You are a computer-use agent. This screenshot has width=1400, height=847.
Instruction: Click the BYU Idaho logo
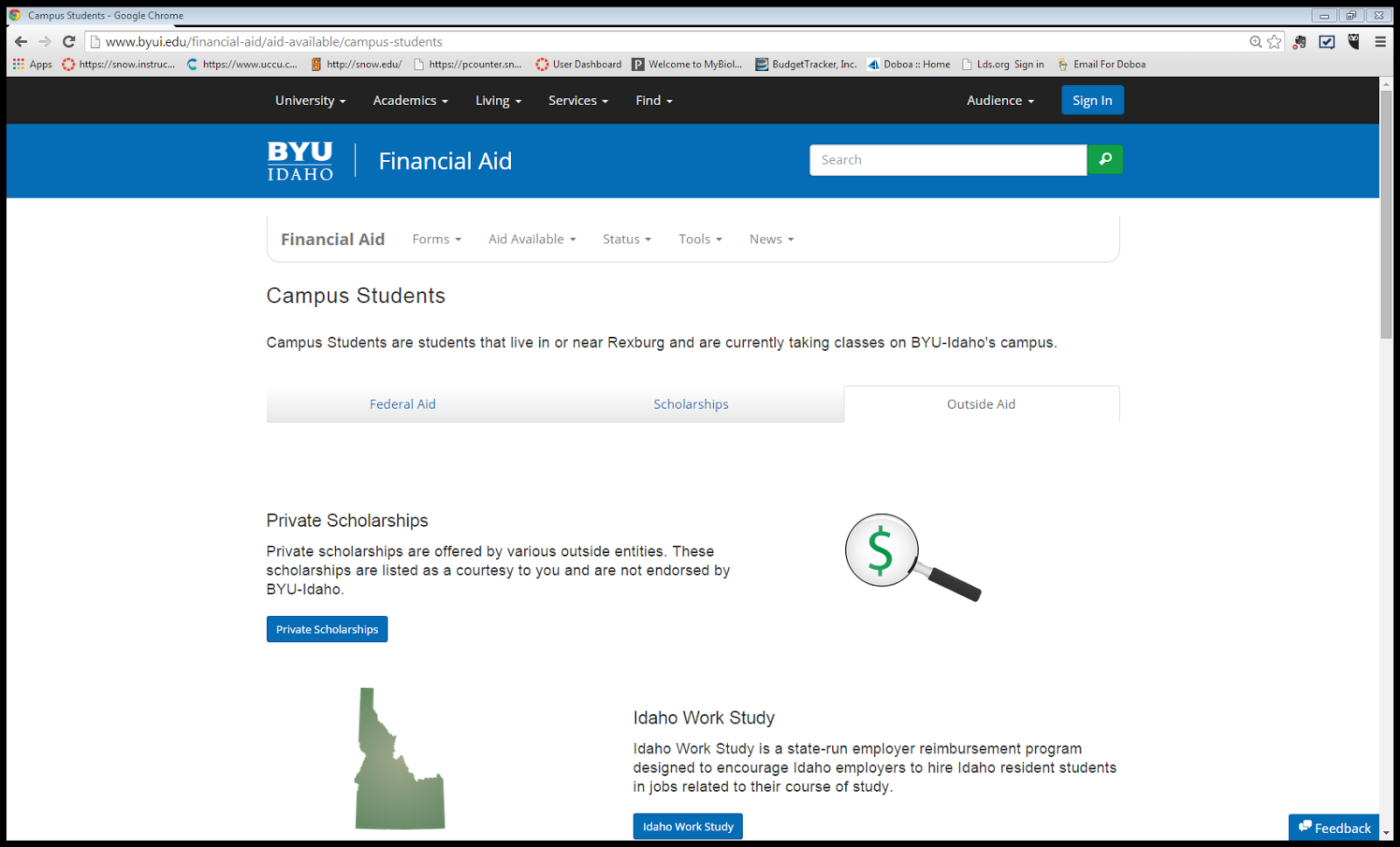pos(300,161)
